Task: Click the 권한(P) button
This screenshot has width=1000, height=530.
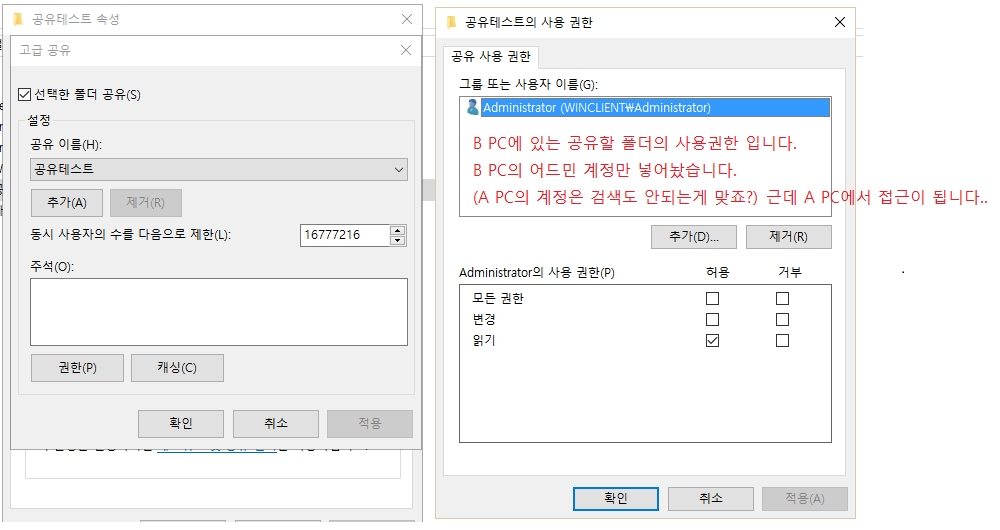Action: [77, 368]
